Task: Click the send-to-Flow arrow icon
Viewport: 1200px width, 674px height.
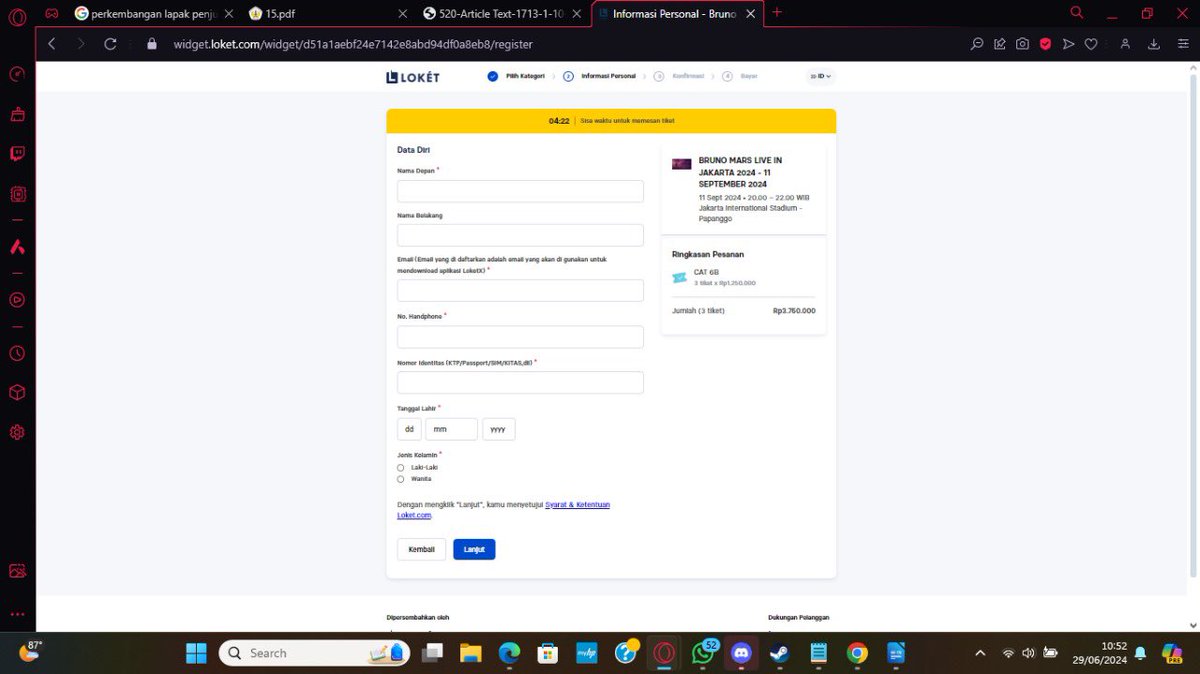Action: (x=1068, y=44)
